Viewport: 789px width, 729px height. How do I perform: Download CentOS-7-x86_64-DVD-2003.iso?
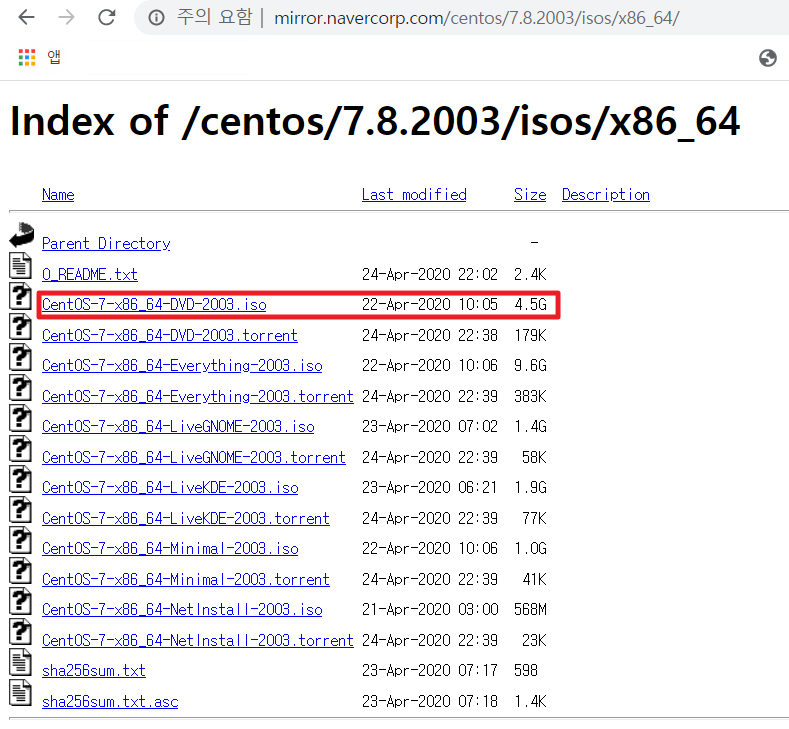click(x=154, y=304)
